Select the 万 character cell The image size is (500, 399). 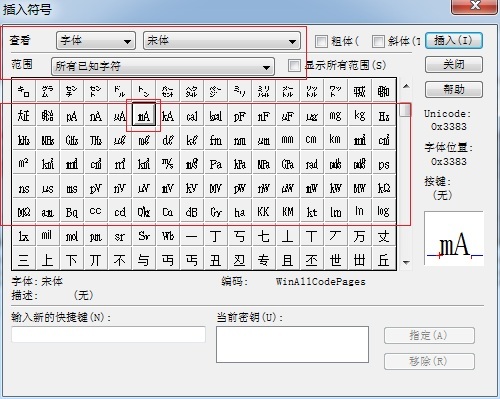(360, 236)
